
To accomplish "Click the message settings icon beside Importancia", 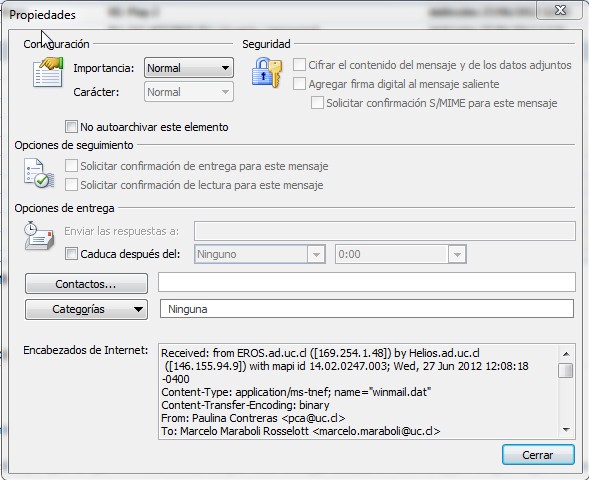I will coord(48,72).
